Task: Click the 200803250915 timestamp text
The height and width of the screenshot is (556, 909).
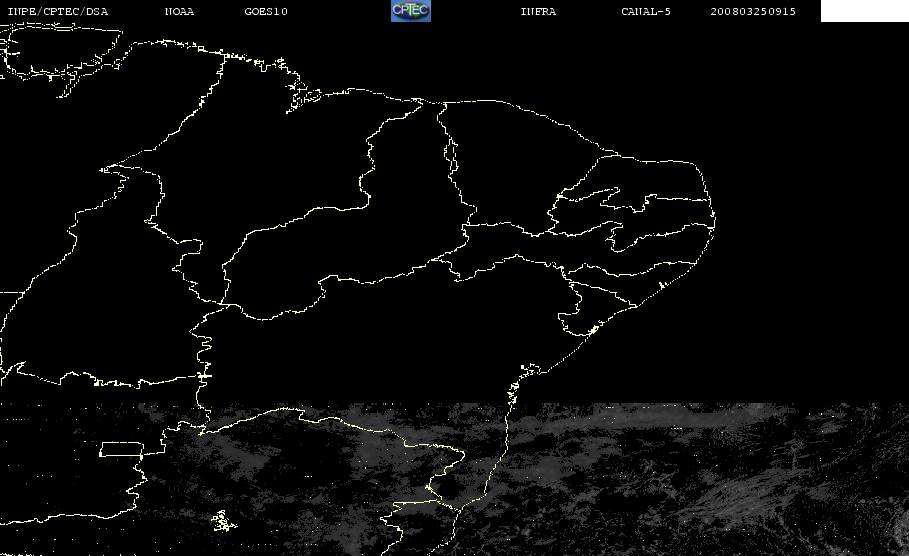Action: pyautogui.click(x=753, y=12)
